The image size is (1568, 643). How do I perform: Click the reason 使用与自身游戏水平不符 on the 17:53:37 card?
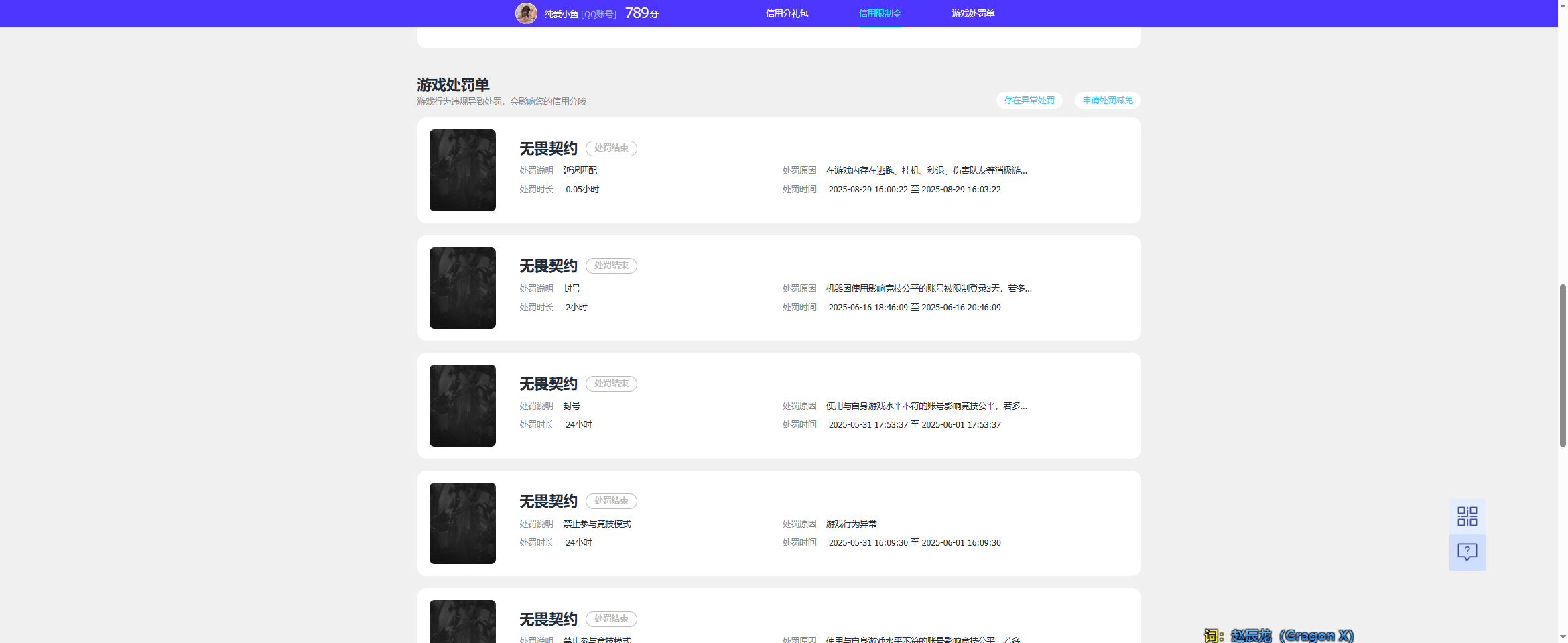pyautogui.click(x=926, y=406)
